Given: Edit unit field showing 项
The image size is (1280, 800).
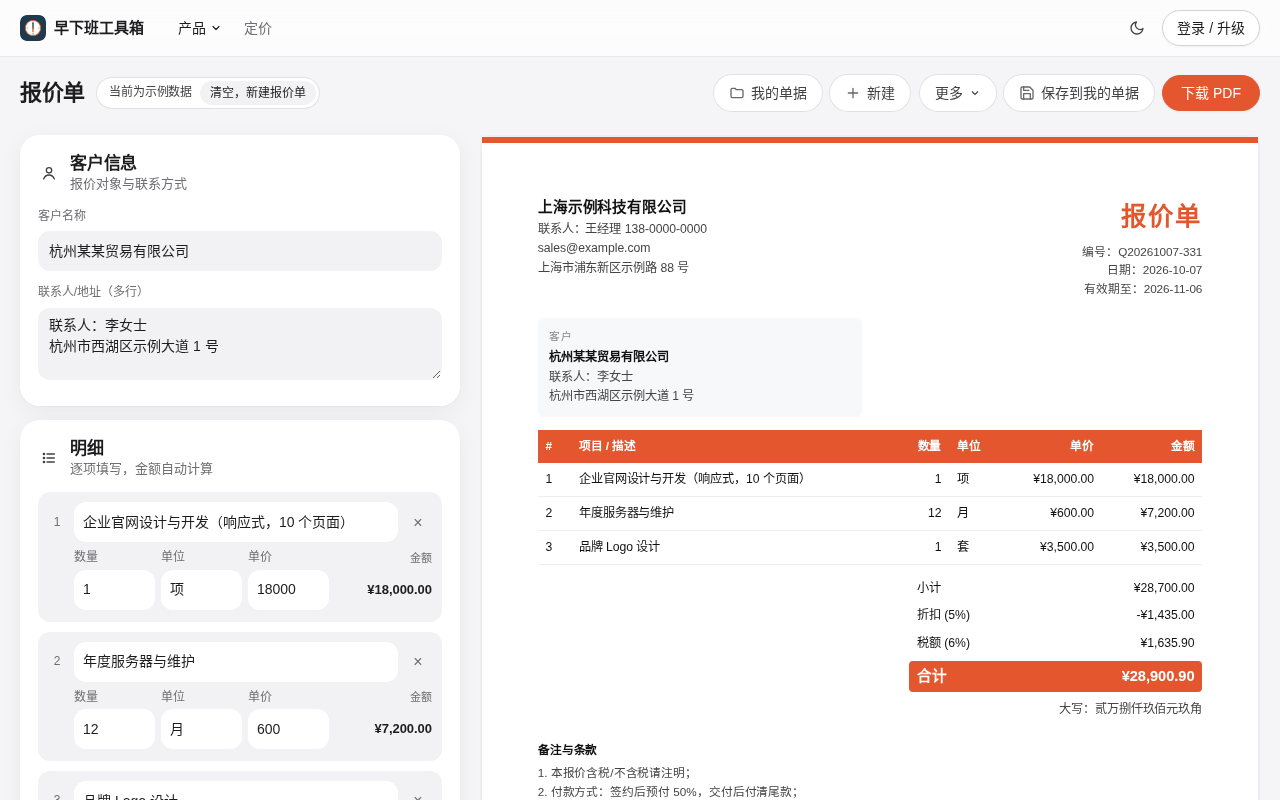Looking at the screenshot, I should click(201, 590).
